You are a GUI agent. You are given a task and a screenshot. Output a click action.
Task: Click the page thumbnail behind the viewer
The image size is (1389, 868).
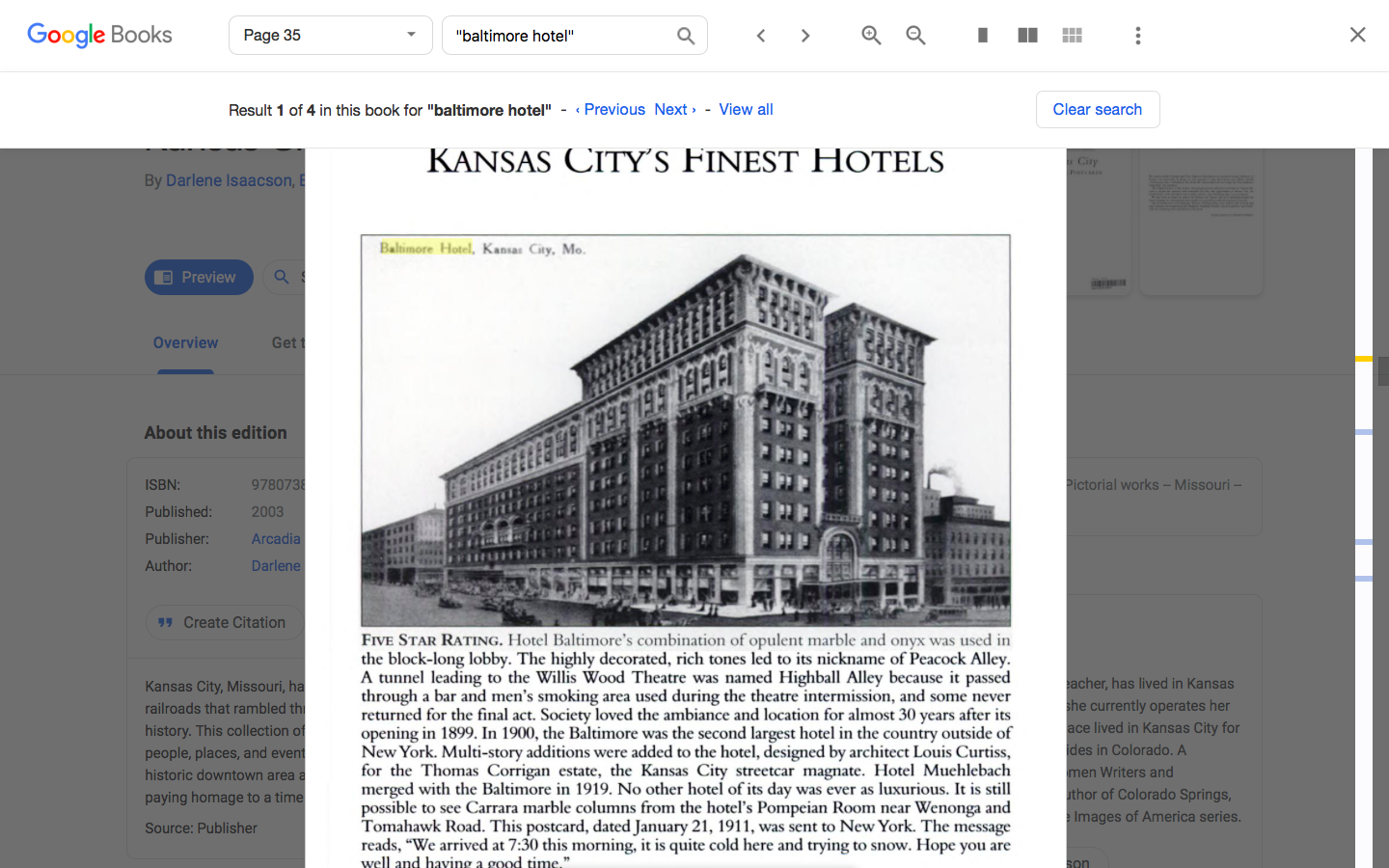[x=1201, y=222]
